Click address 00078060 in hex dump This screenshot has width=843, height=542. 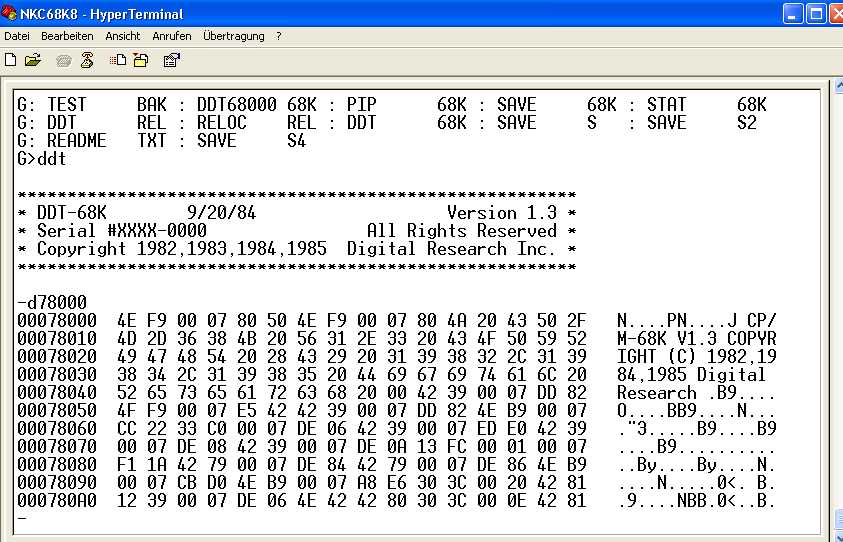57,429
